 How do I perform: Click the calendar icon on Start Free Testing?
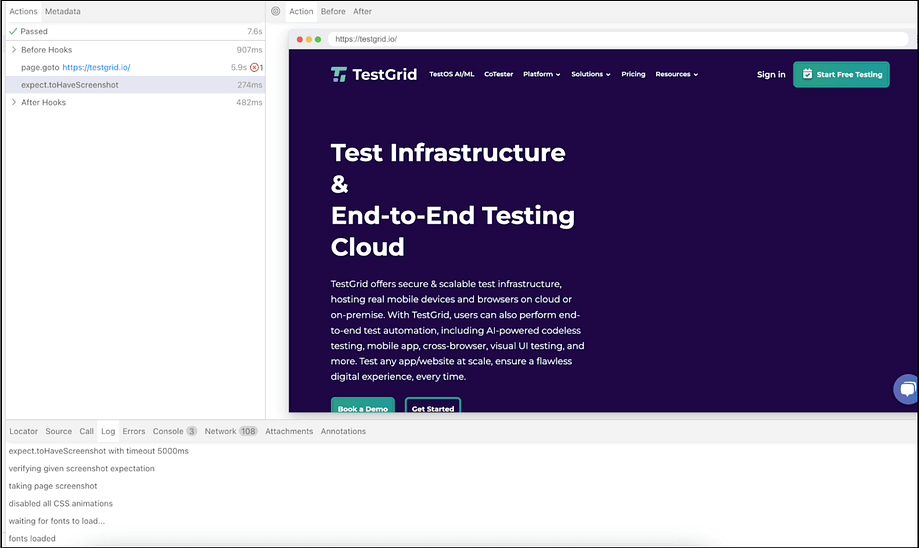(x=807, y=74)
